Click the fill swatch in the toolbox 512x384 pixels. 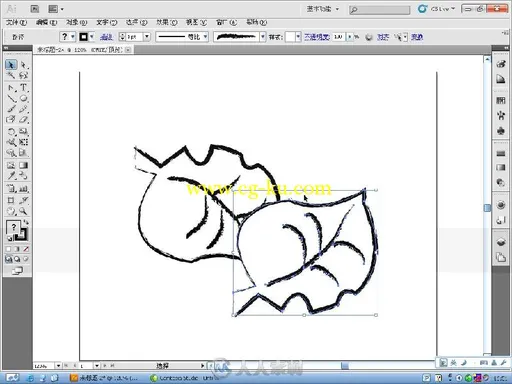click(x=13, y=227)
